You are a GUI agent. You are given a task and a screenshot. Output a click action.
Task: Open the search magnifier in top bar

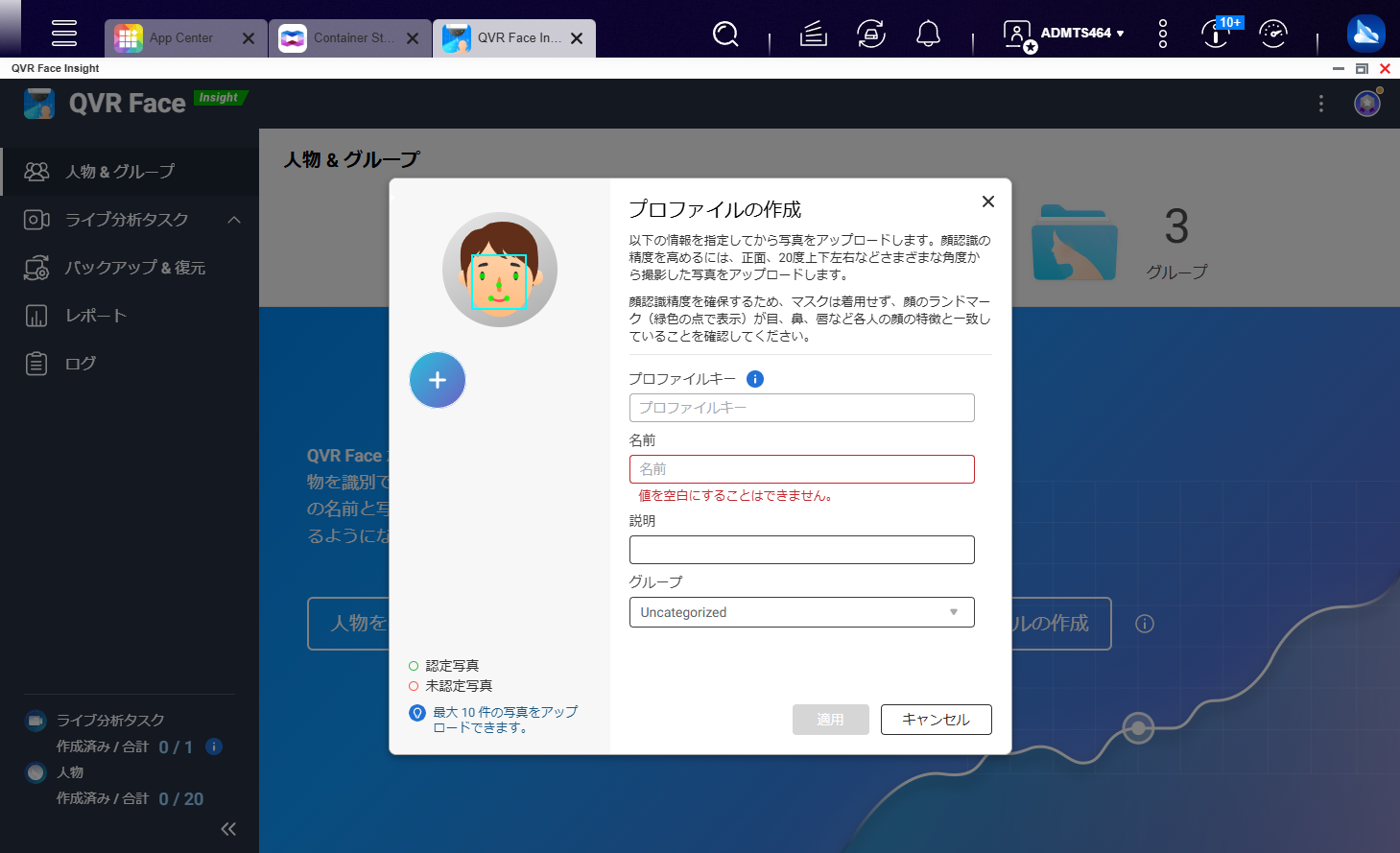(x=726, y=35)
